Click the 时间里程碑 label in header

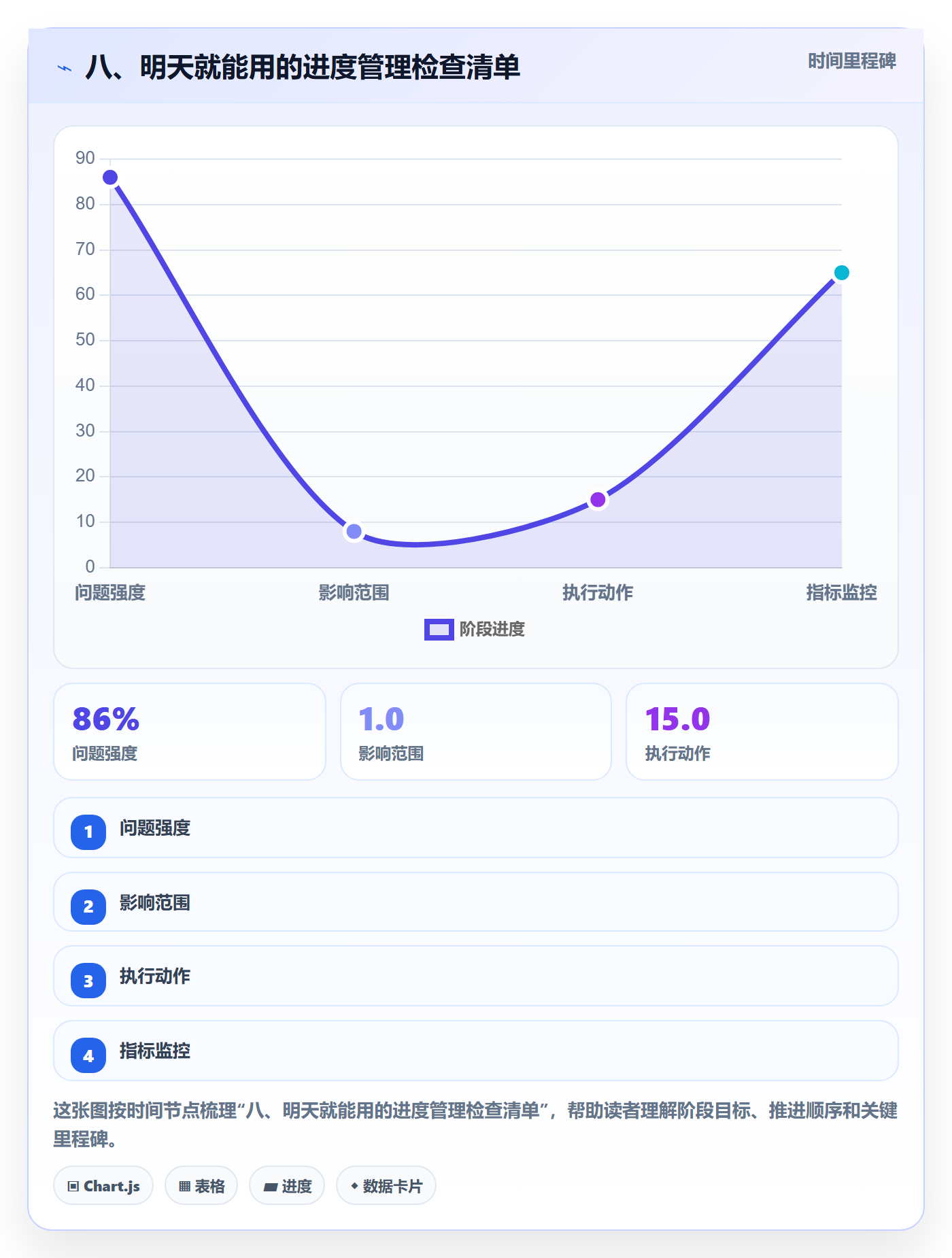coord(851,61)
